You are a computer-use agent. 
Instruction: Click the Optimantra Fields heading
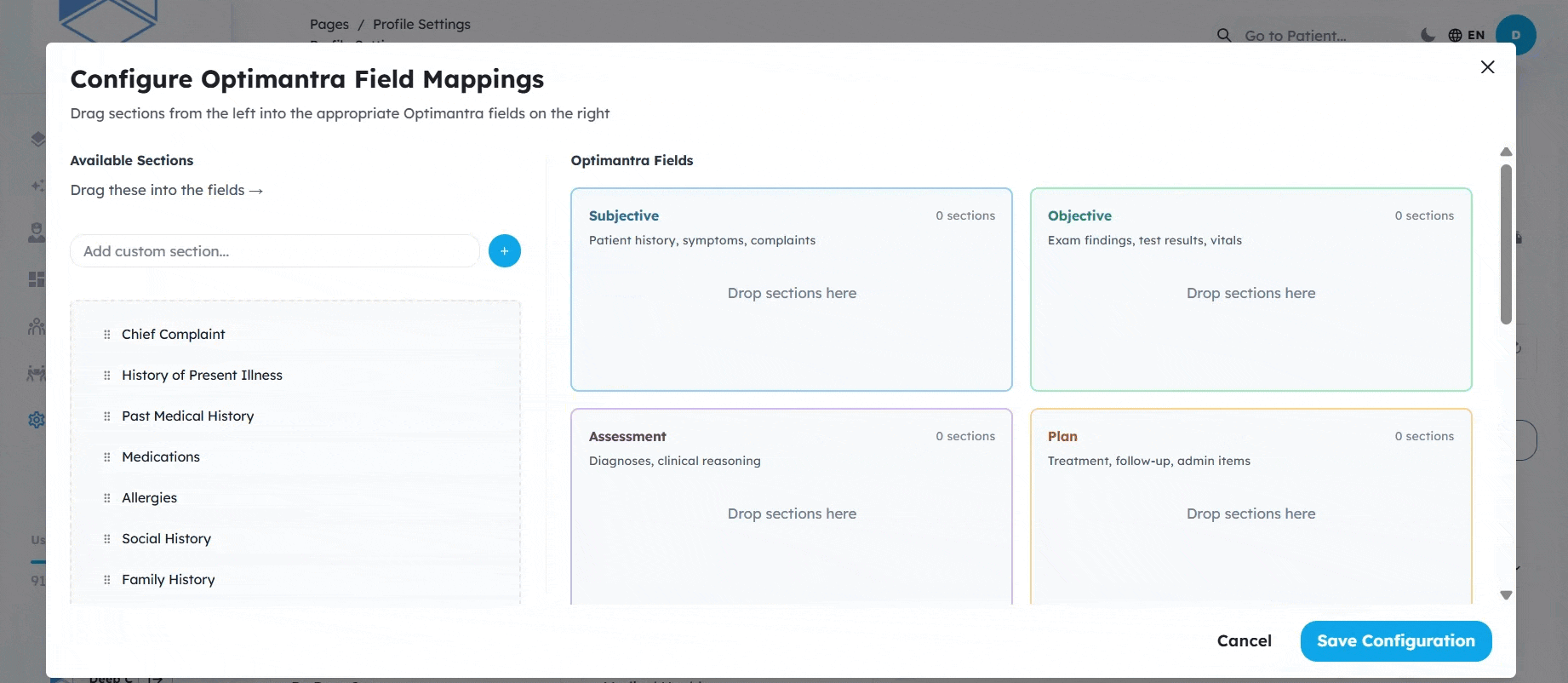coord(632,161)
